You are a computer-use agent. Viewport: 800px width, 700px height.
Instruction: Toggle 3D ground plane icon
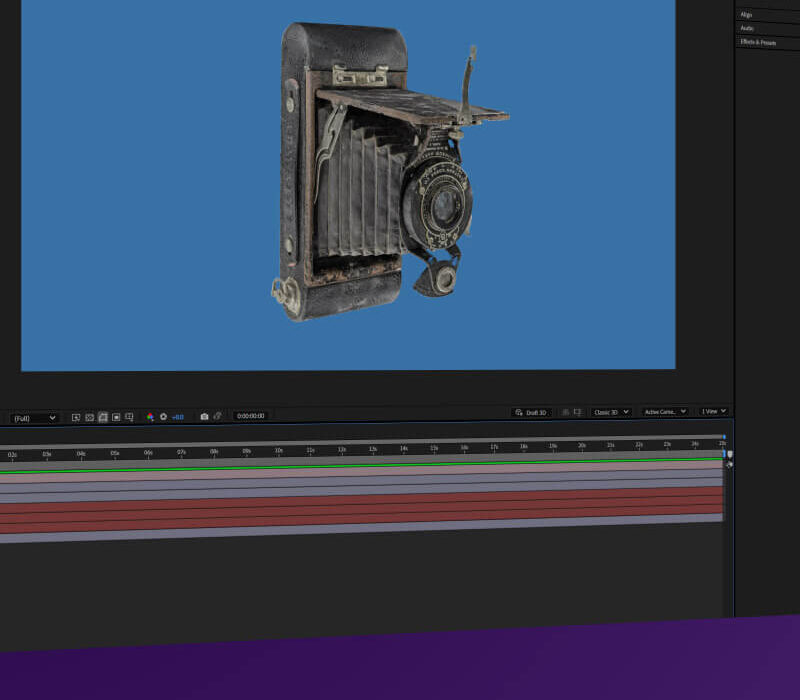565,412
